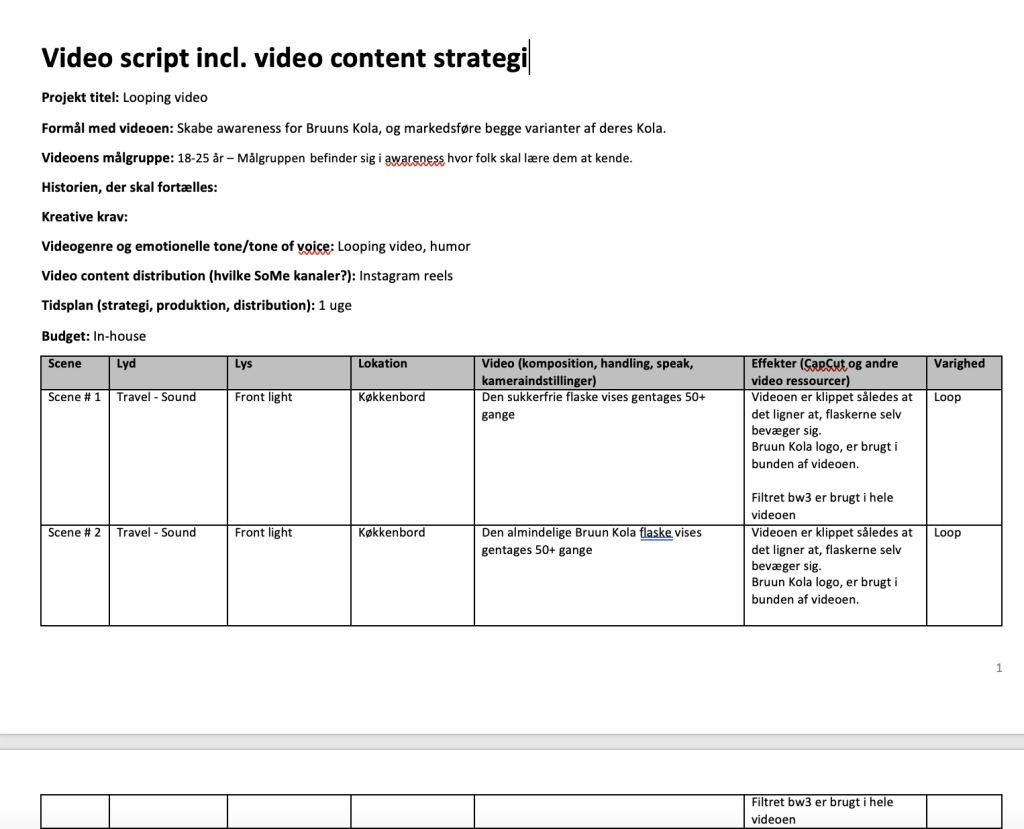Click the "Formål med videoen:" label

(108, 128)
